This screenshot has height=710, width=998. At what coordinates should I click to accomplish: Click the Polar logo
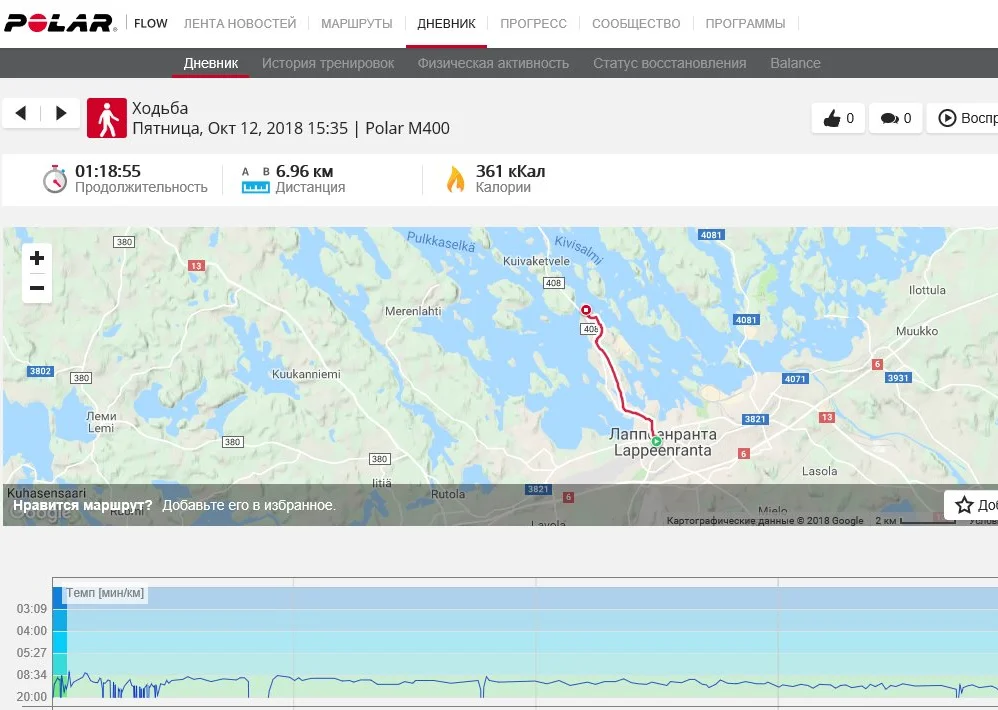(60, 23)
